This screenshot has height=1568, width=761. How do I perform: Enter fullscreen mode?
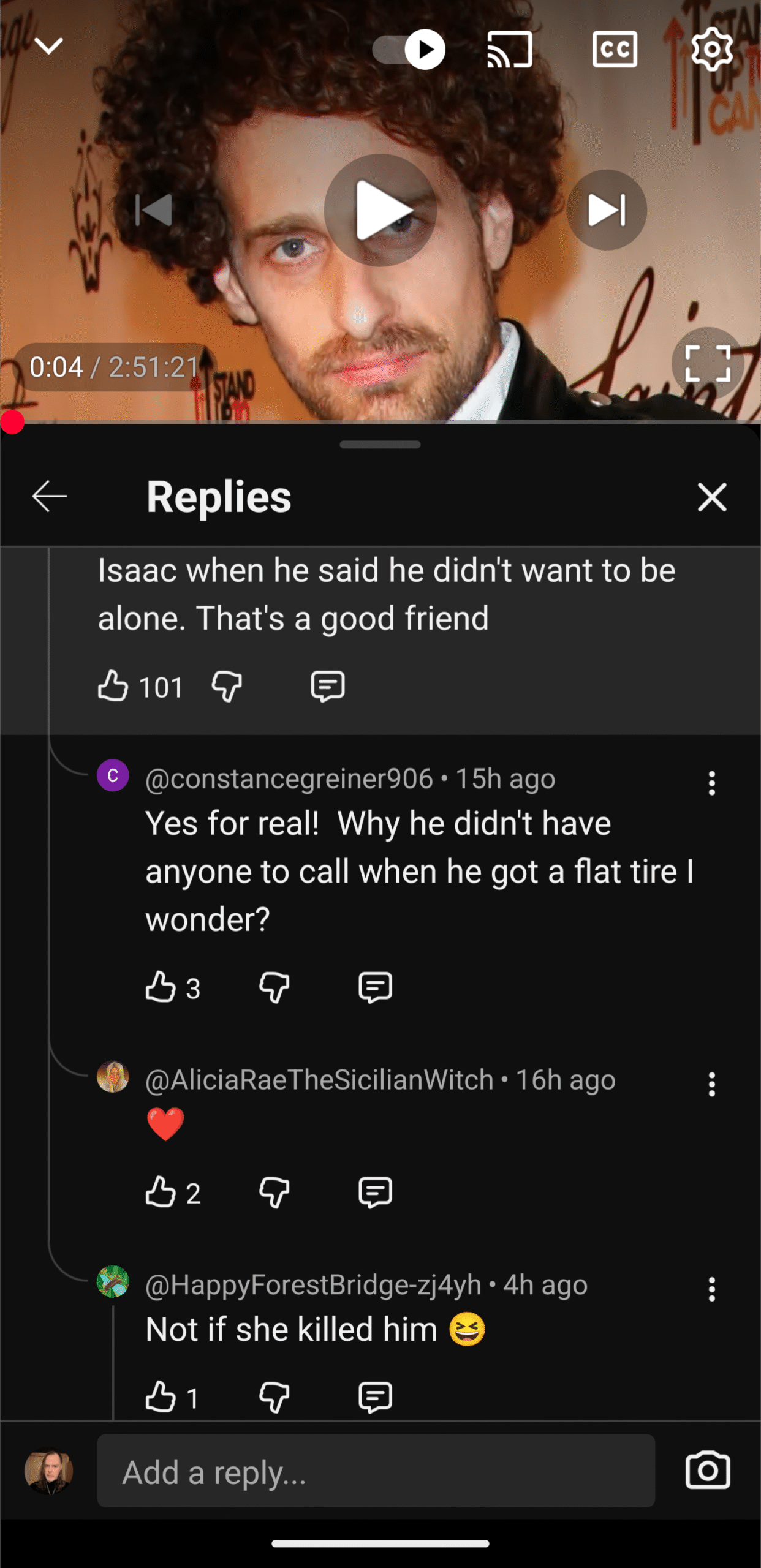(707, 363)
